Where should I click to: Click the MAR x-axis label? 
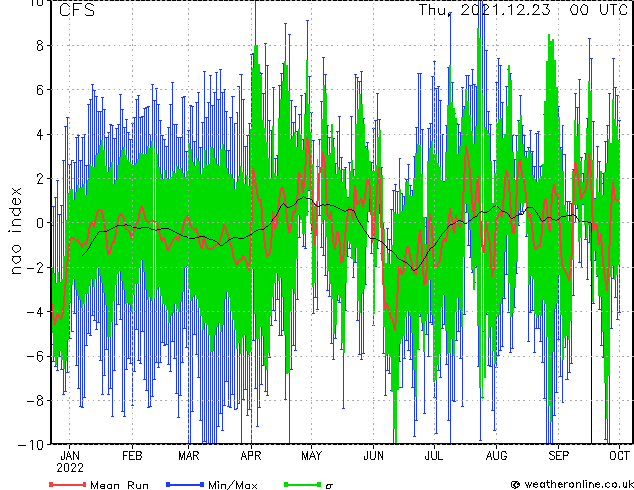click(x=189, y=456)
